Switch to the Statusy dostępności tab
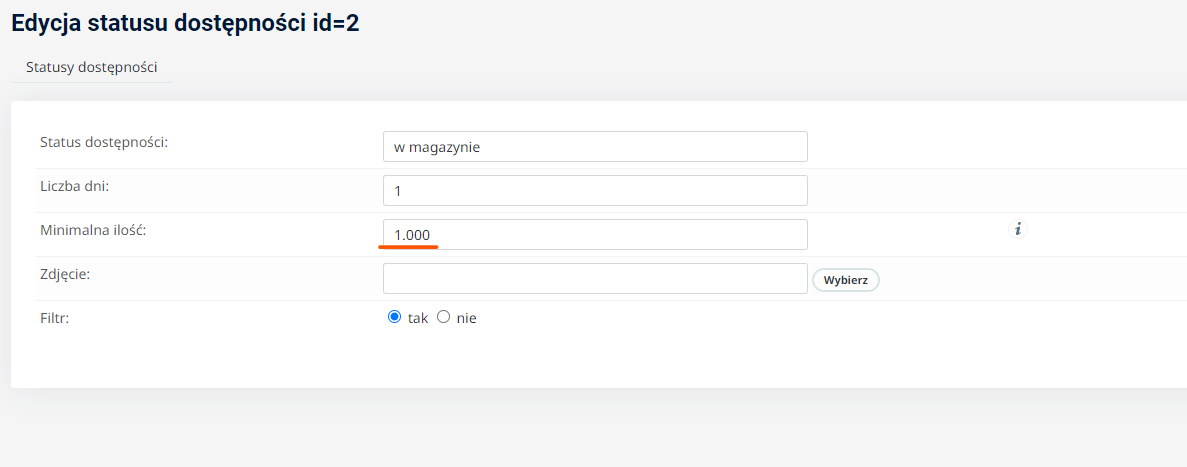 tap(92, 67)
